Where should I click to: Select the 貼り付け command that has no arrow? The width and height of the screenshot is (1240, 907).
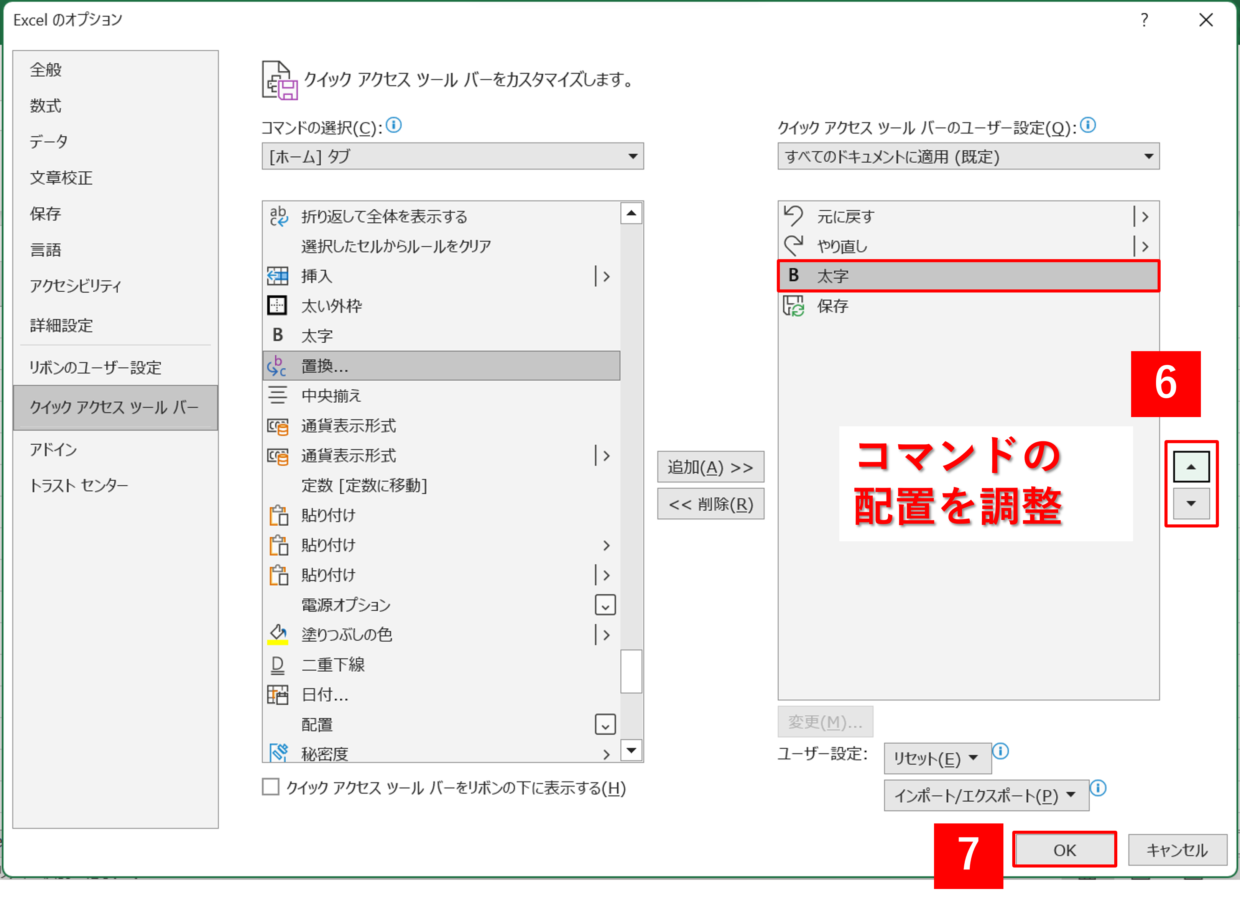coord(441,515)
